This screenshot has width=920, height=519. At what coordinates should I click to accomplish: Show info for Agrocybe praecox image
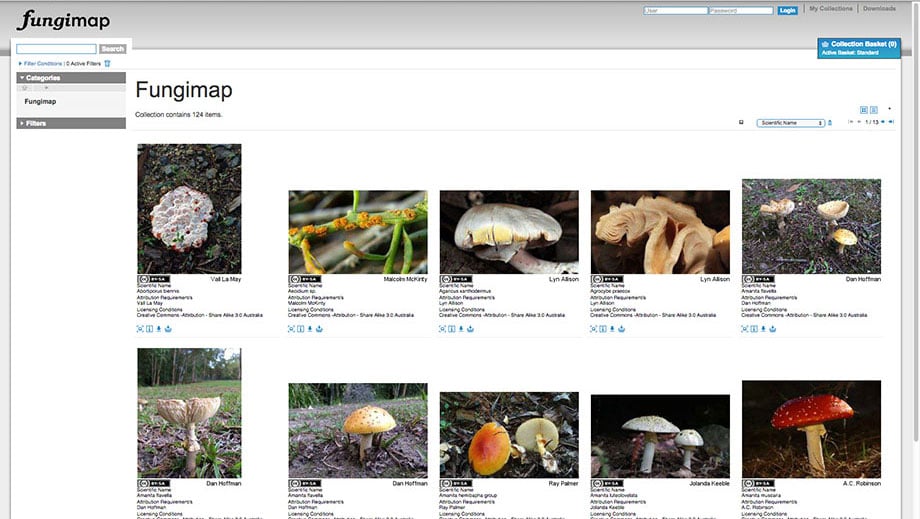coord(601,328)
